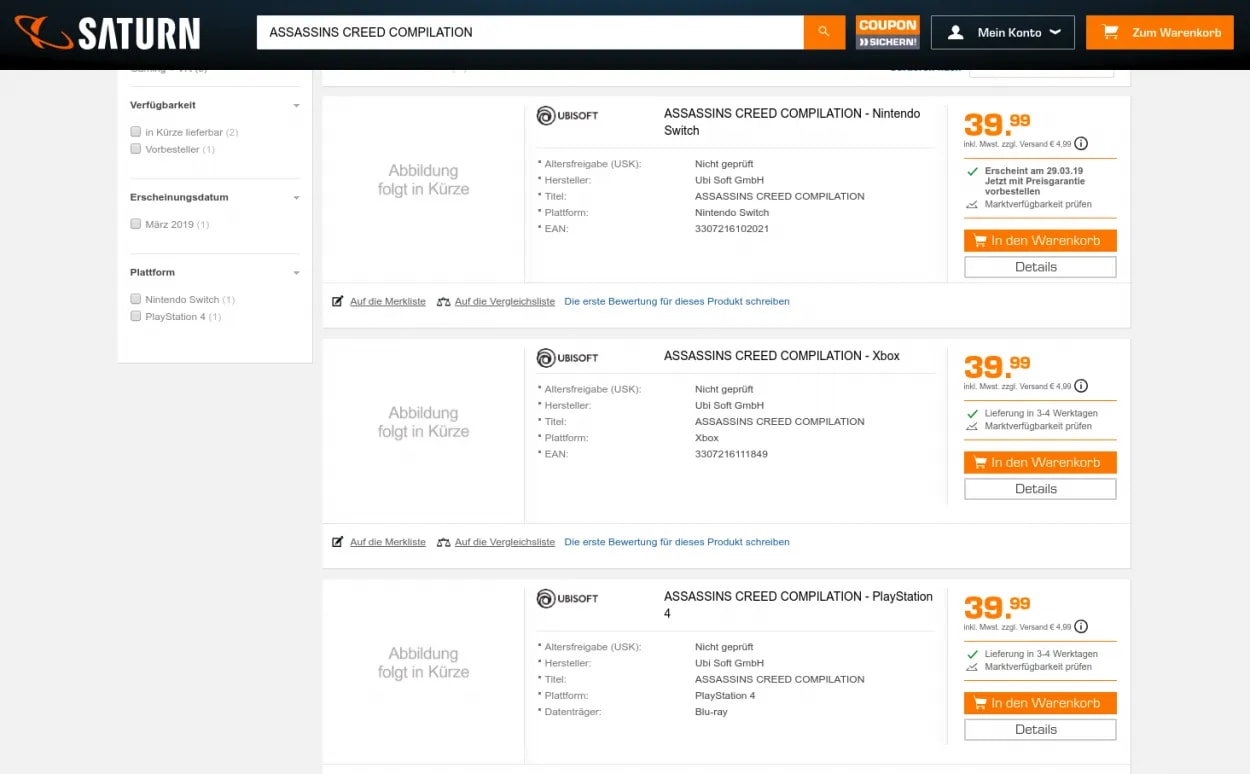Click the shopping cart icon in Zum Warenkorb
Image resolution: width=1250 pixels, height=774 pixels.
tap(1110, 32)
